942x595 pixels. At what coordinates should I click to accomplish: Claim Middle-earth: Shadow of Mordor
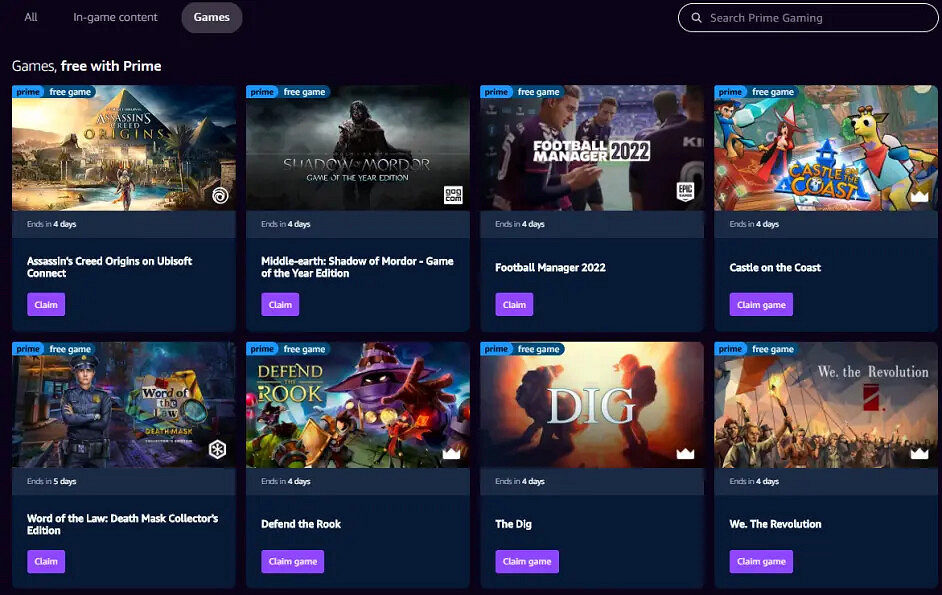(x=280, y=305)
